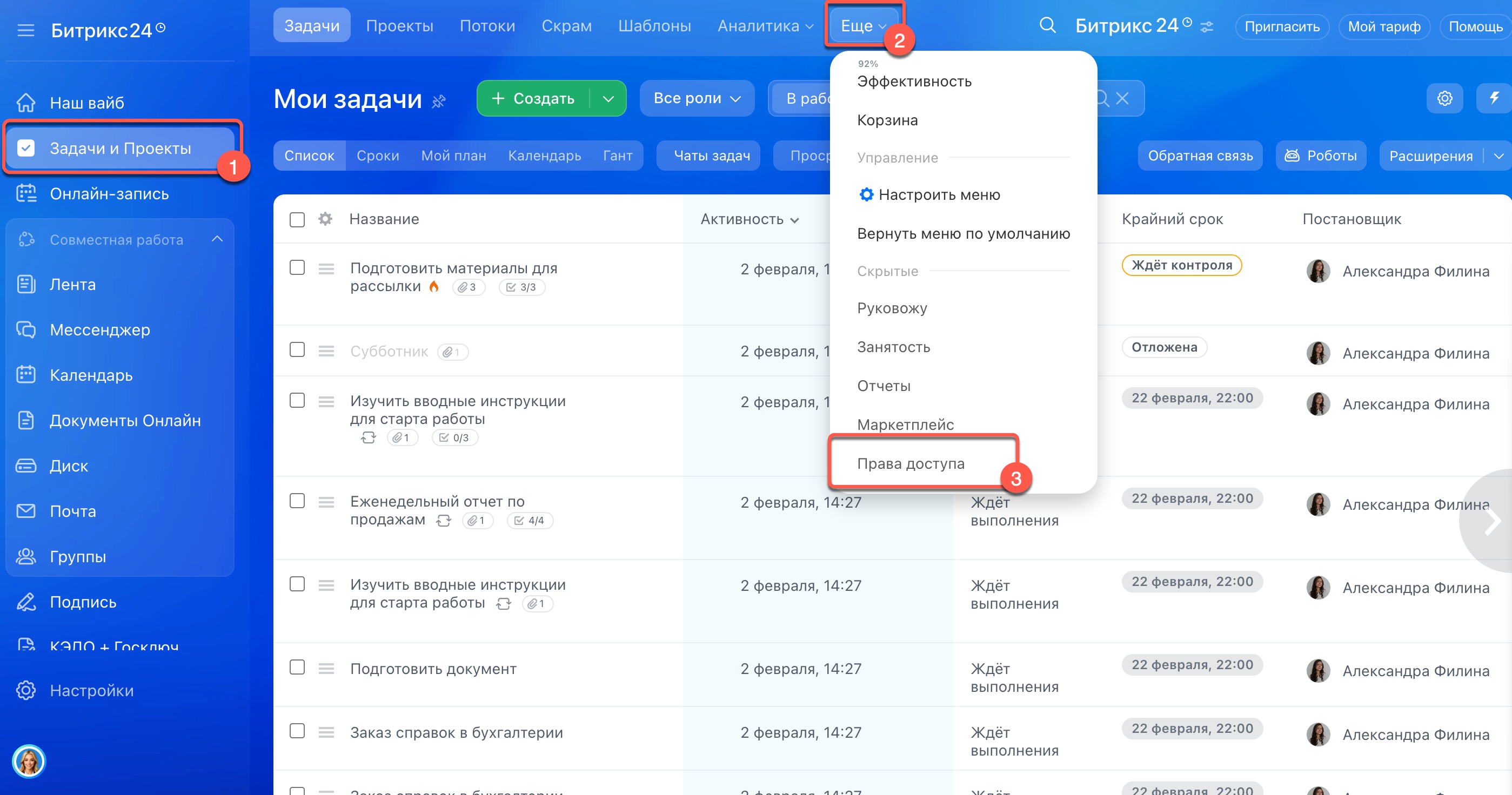Image resolution: width=1512 pixels, height=795 pixels.
Task: Open Мессенджер from the sidebar
Action: pyautogui.click(x=100, y=330)
